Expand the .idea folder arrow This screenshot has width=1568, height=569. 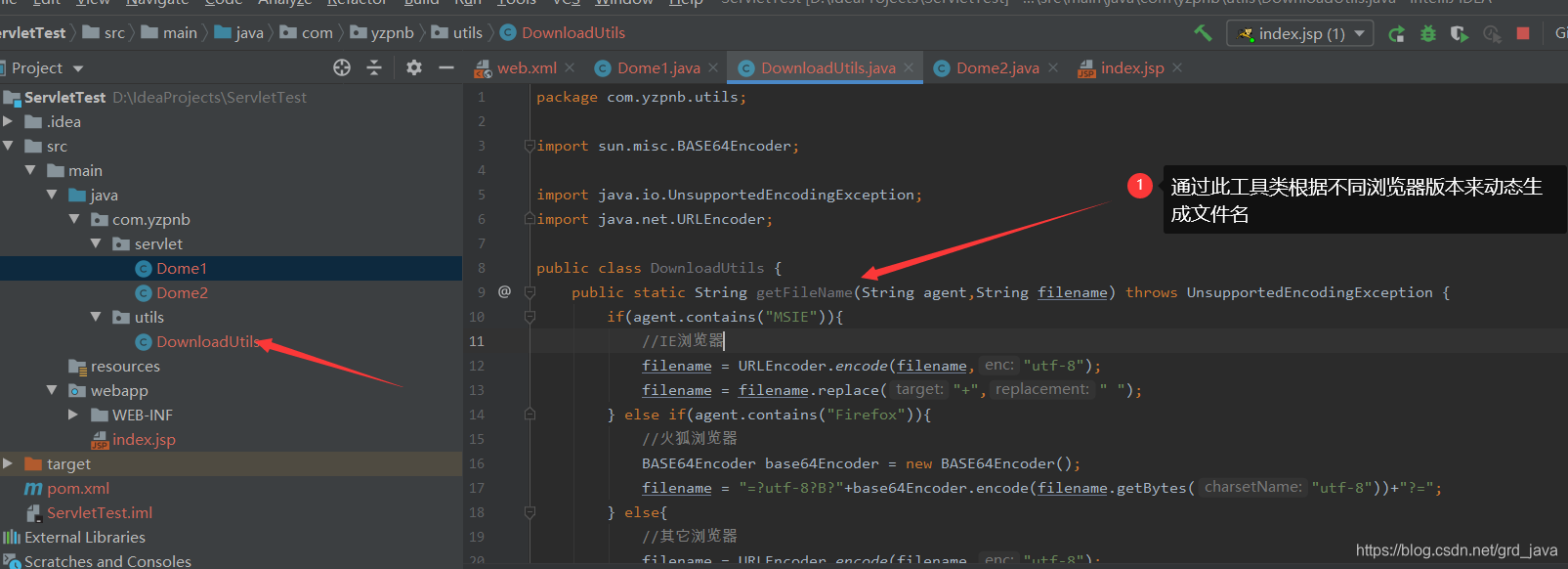8,121
